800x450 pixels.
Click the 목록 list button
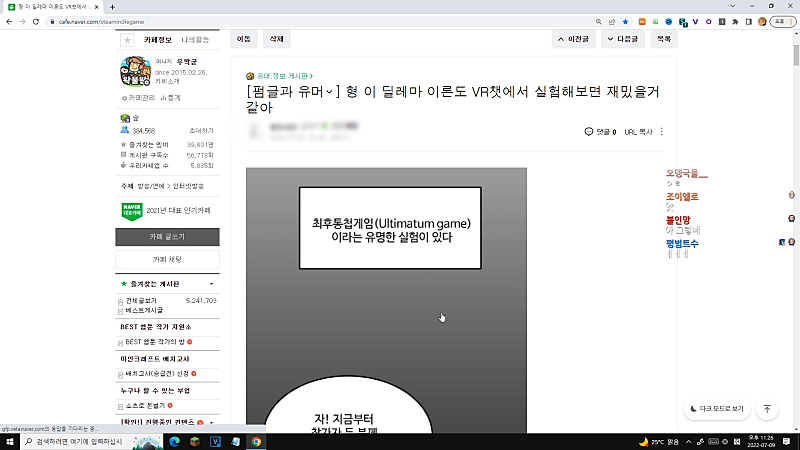click(x=664, y=39)
